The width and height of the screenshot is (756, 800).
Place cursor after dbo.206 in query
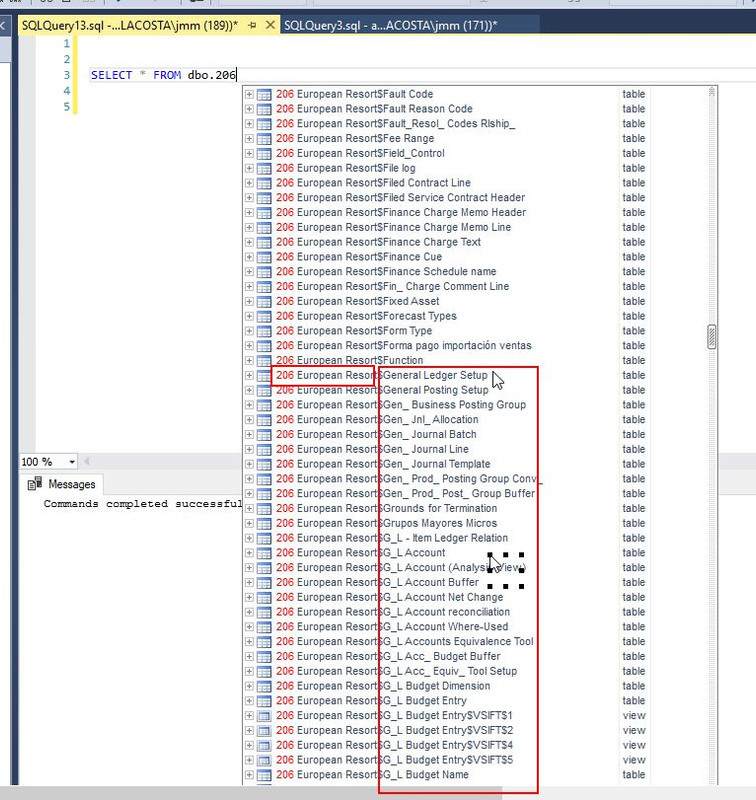[x=236, y=75]
